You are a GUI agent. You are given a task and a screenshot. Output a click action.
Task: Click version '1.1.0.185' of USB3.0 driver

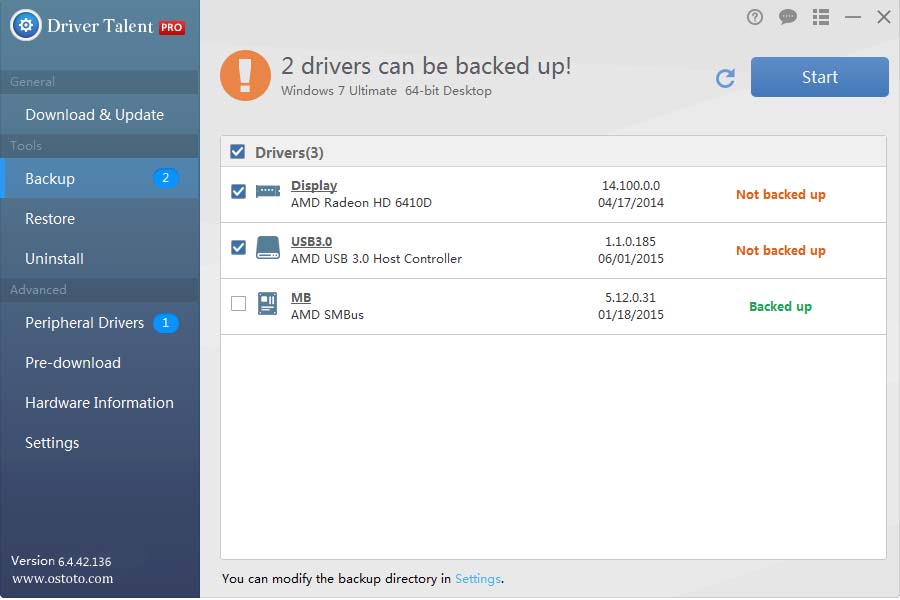[x=631, y=242]
